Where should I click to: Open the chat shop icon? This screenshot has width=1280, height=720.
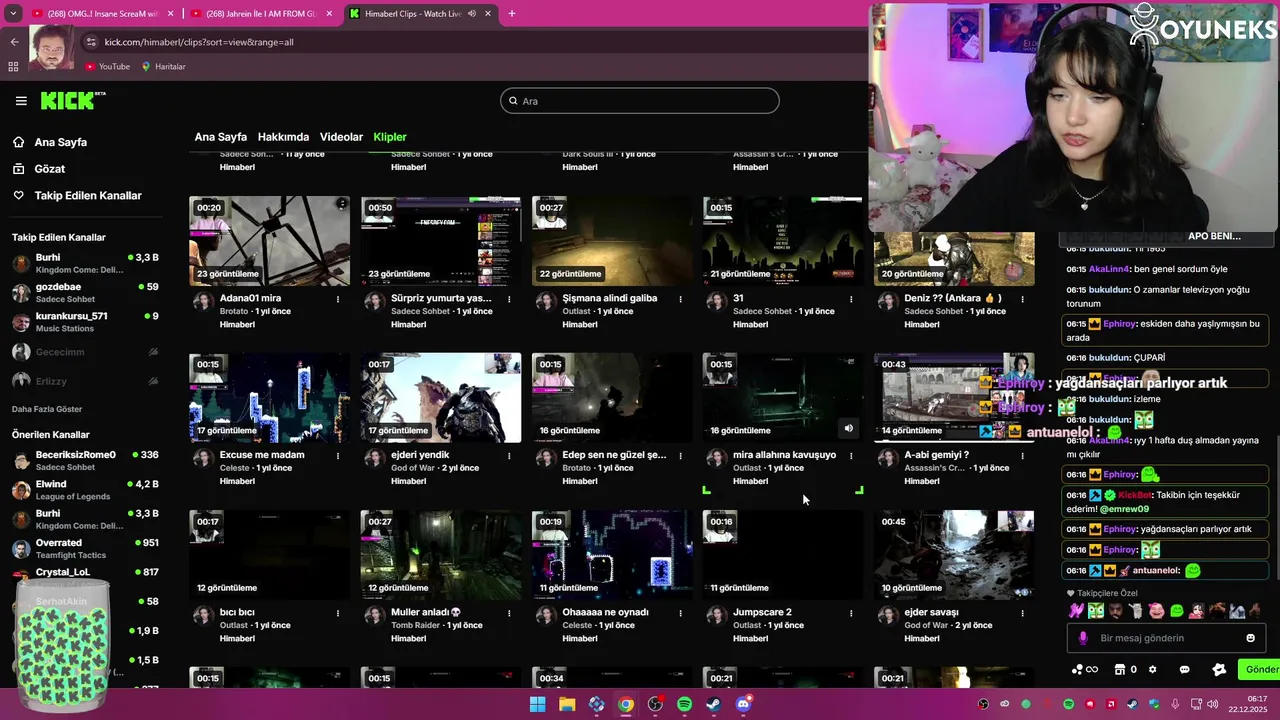[1120, 669]
